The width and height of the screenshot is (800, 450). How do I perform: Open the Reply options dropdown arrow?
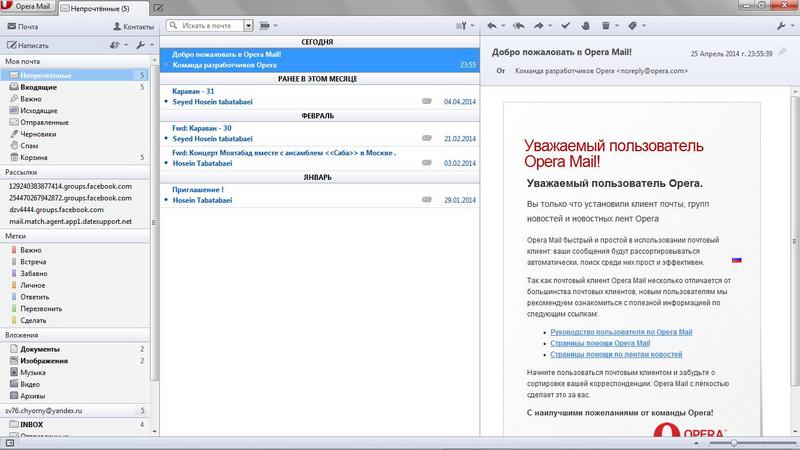503,26
